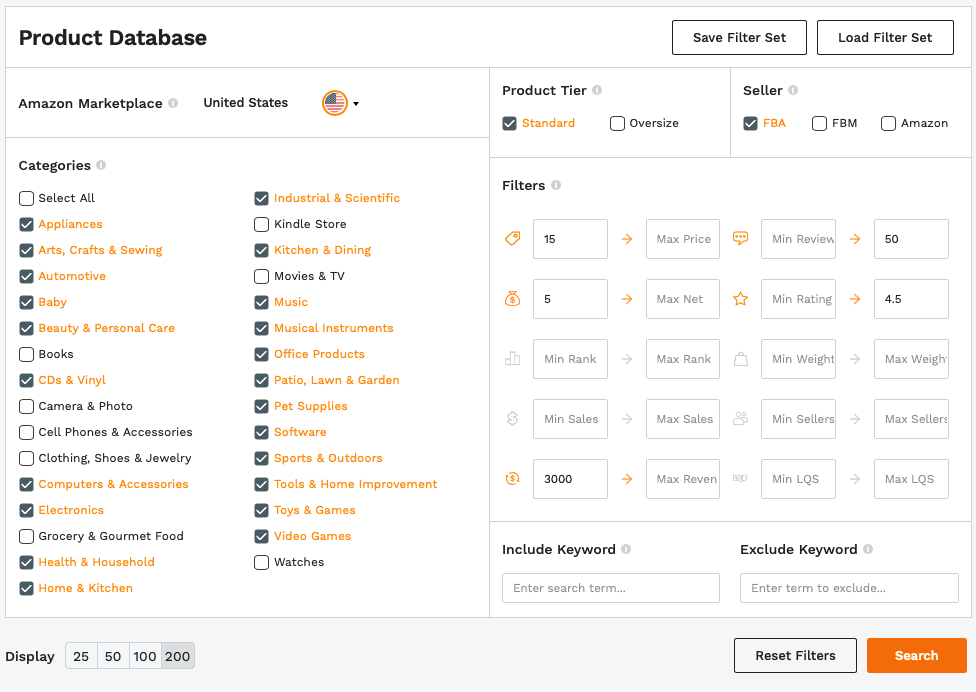
Task: Click the Include Keyword search box
Action: click(x=611, y=588)
